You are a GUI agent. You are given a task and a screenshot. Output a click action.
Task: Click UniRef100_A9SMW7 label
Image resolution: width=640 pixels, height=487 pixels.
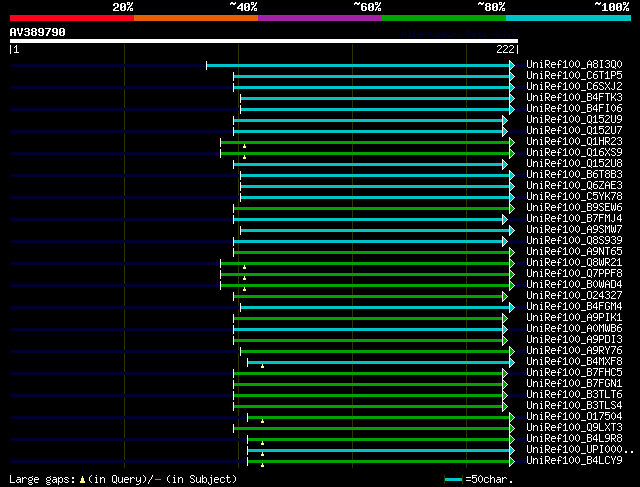(574, 230)
